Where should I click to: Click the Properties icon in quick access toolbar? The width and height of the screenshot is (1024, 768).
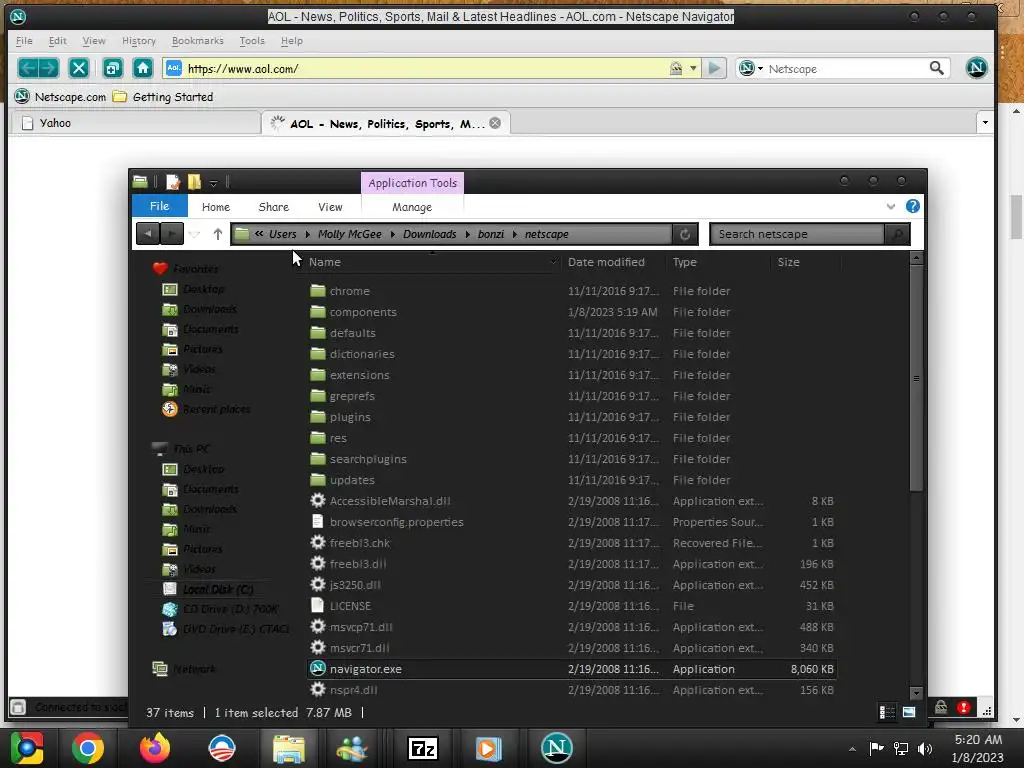click(173, 182)
